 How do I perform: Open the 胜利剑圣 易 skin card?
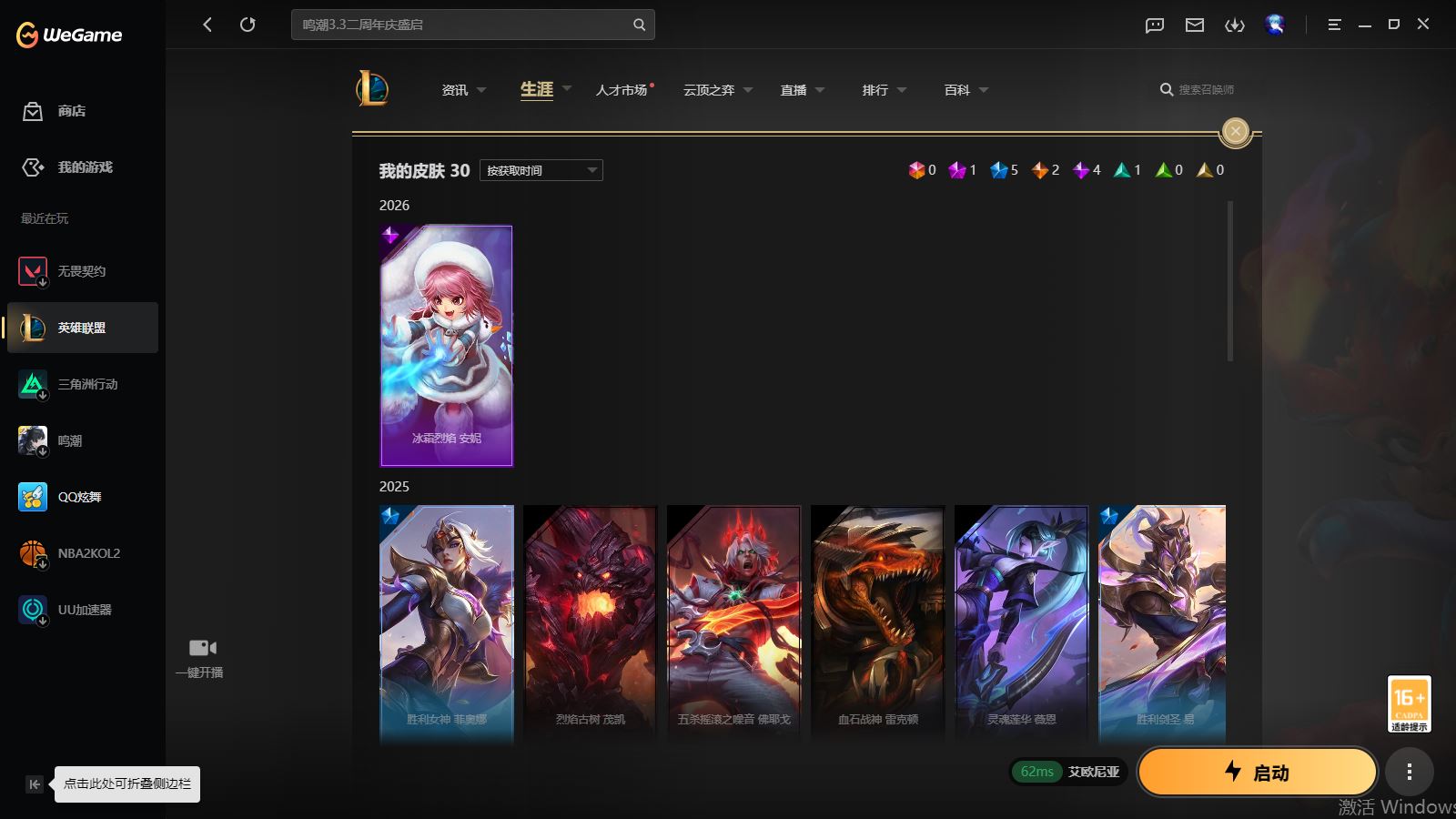[1162, 624]
